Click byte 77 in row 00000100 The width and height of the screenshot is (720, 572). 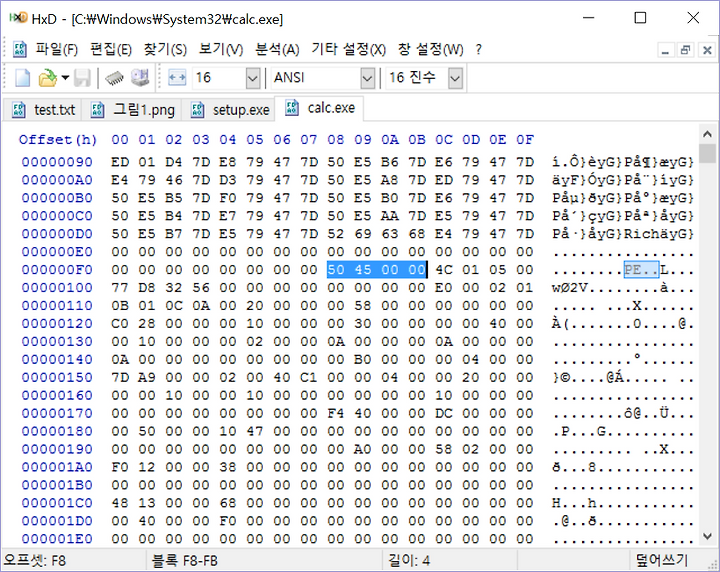(120, 287)
